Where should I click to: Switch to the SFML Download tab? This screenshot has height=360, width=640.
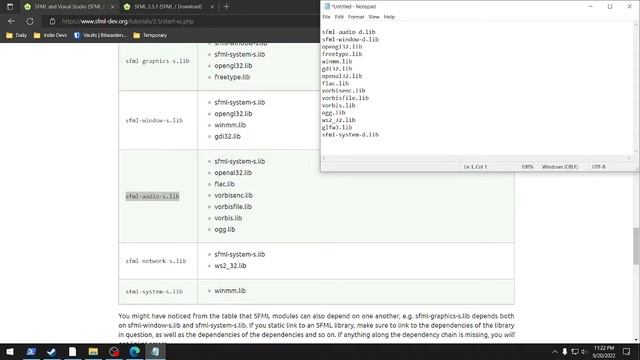[x=167, y=7]
